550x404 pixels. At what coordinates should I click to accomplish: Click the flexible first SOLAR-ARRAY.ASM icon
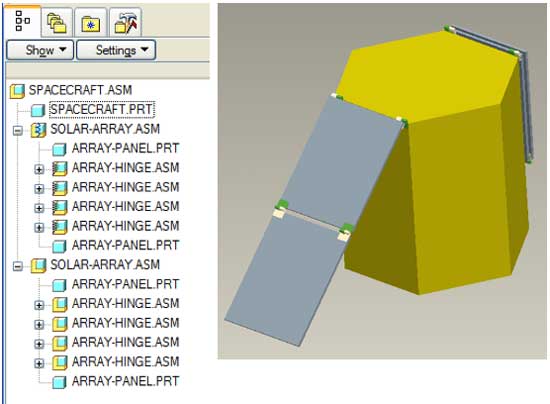(38, 130)
